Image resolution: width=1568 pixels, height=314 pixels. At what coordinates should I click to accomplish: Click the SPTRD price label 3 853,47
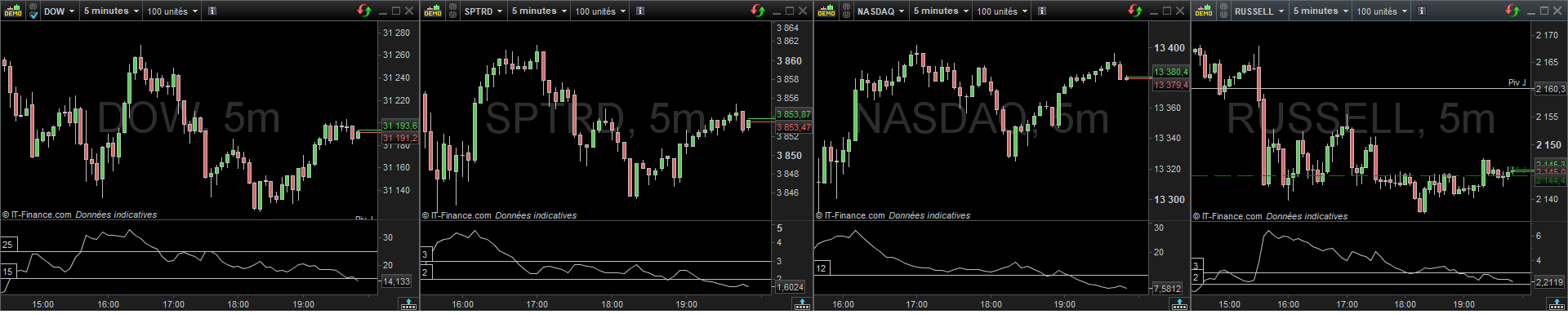(x=793, y=126)
